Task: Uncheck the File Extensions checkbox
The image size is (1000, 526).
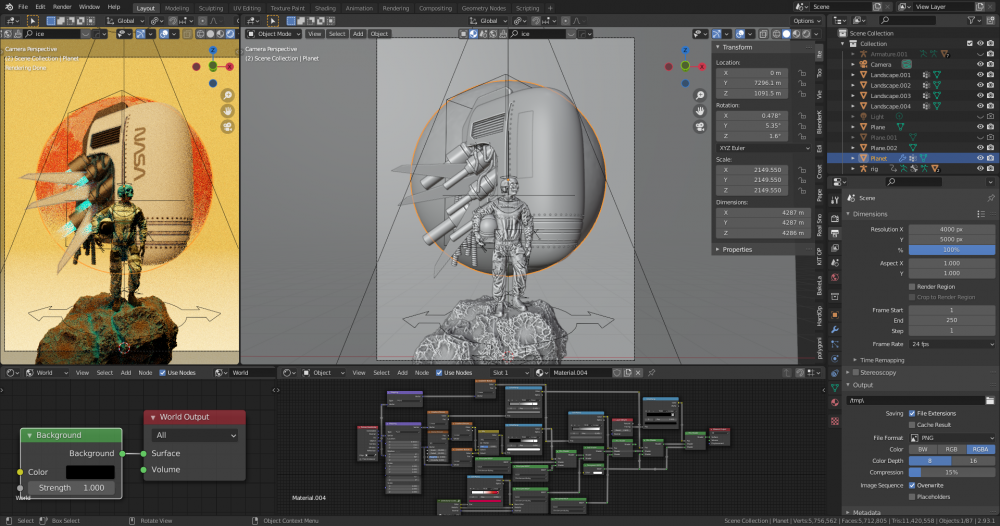Action: coord(912,413)
